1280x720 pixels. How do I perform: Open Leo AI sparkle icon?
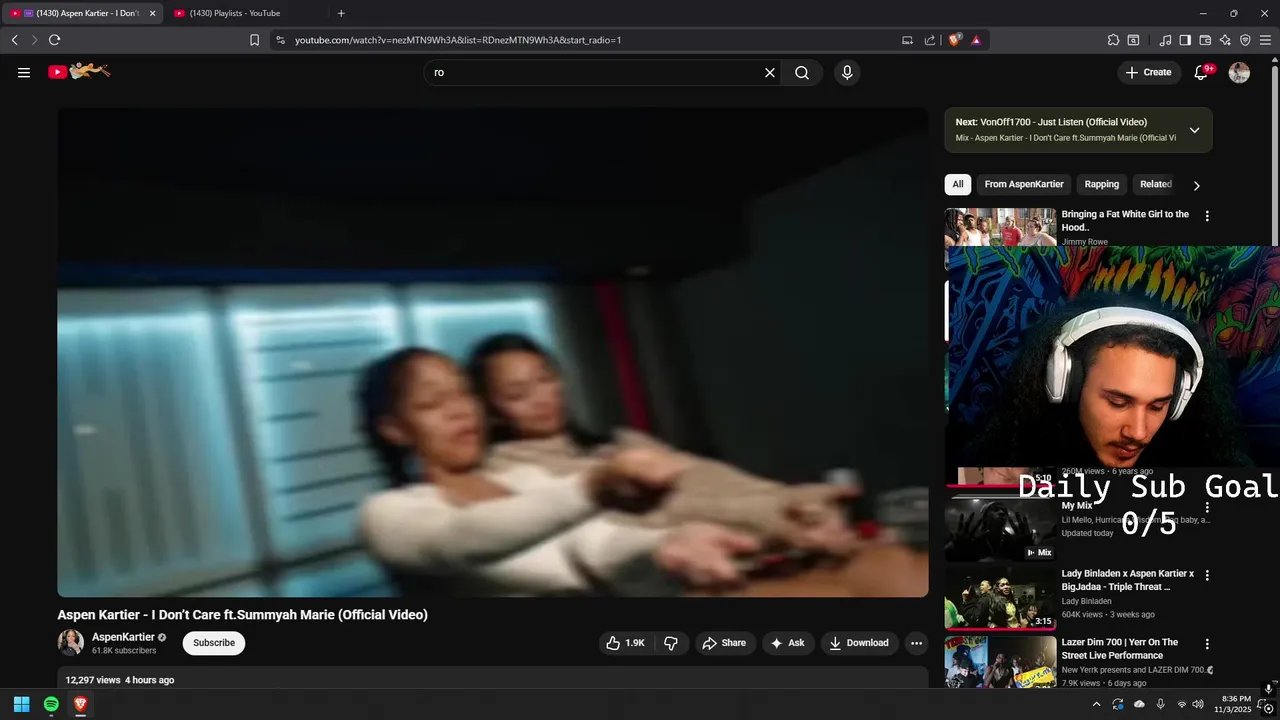pos(1225,40)
